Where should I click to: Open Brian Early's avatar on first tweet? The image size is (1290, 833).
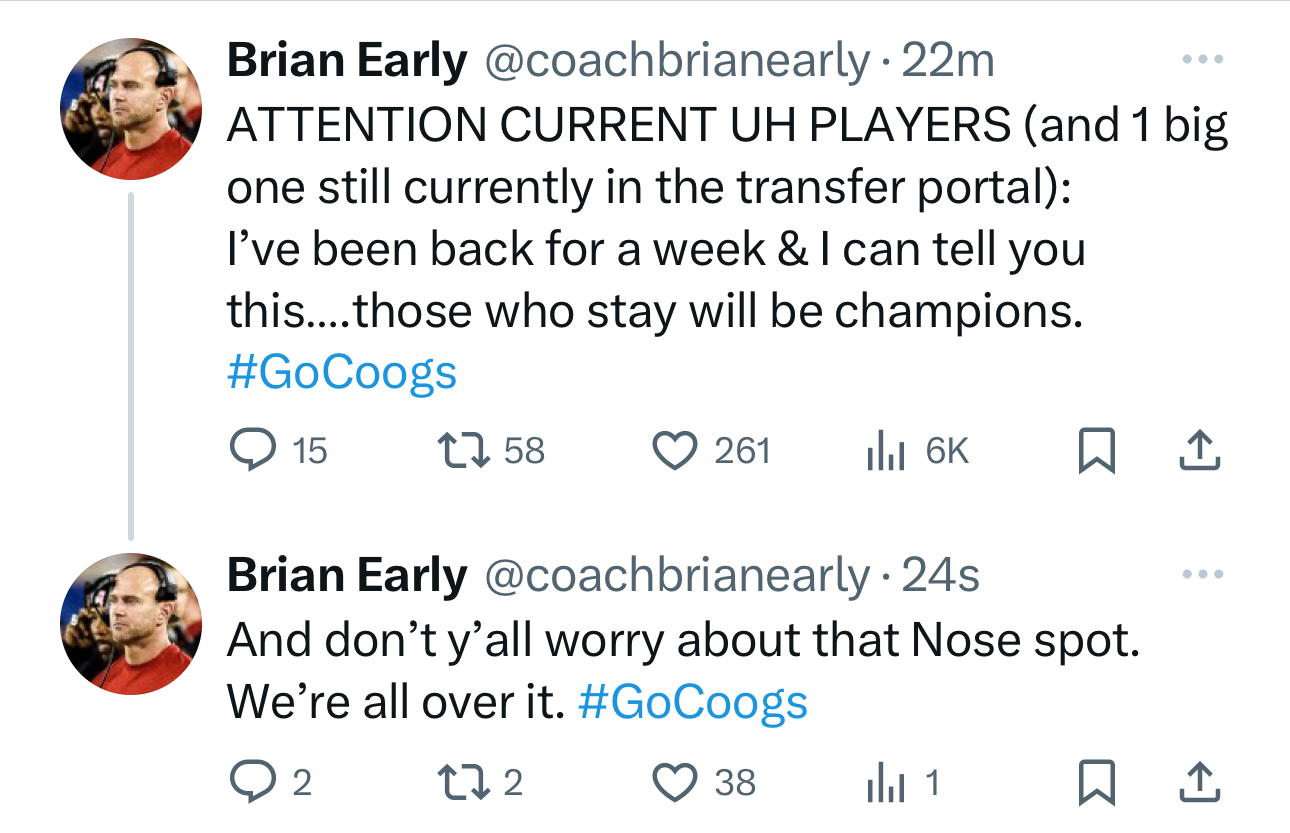132,110
